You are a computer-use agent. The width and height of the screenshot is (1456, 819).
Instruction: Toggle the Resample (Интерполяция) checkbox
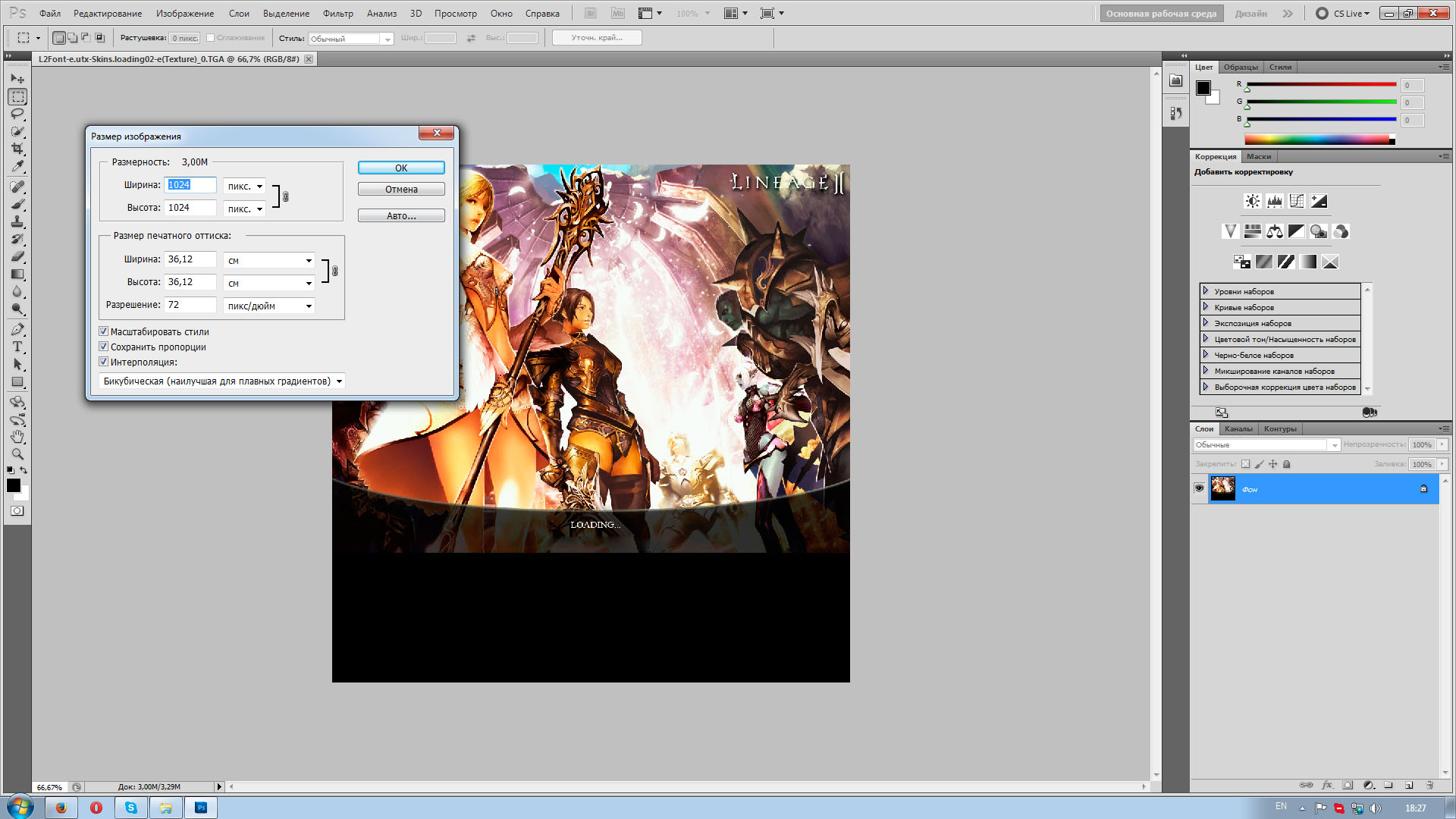click(x=104, y=362)
